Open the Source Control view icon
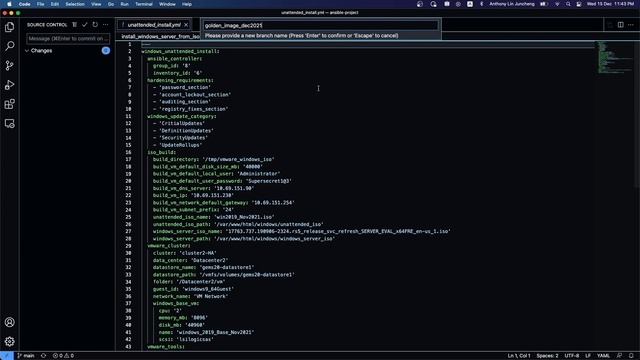The height and width of the screenshot is (360, 640). (9, 65)
